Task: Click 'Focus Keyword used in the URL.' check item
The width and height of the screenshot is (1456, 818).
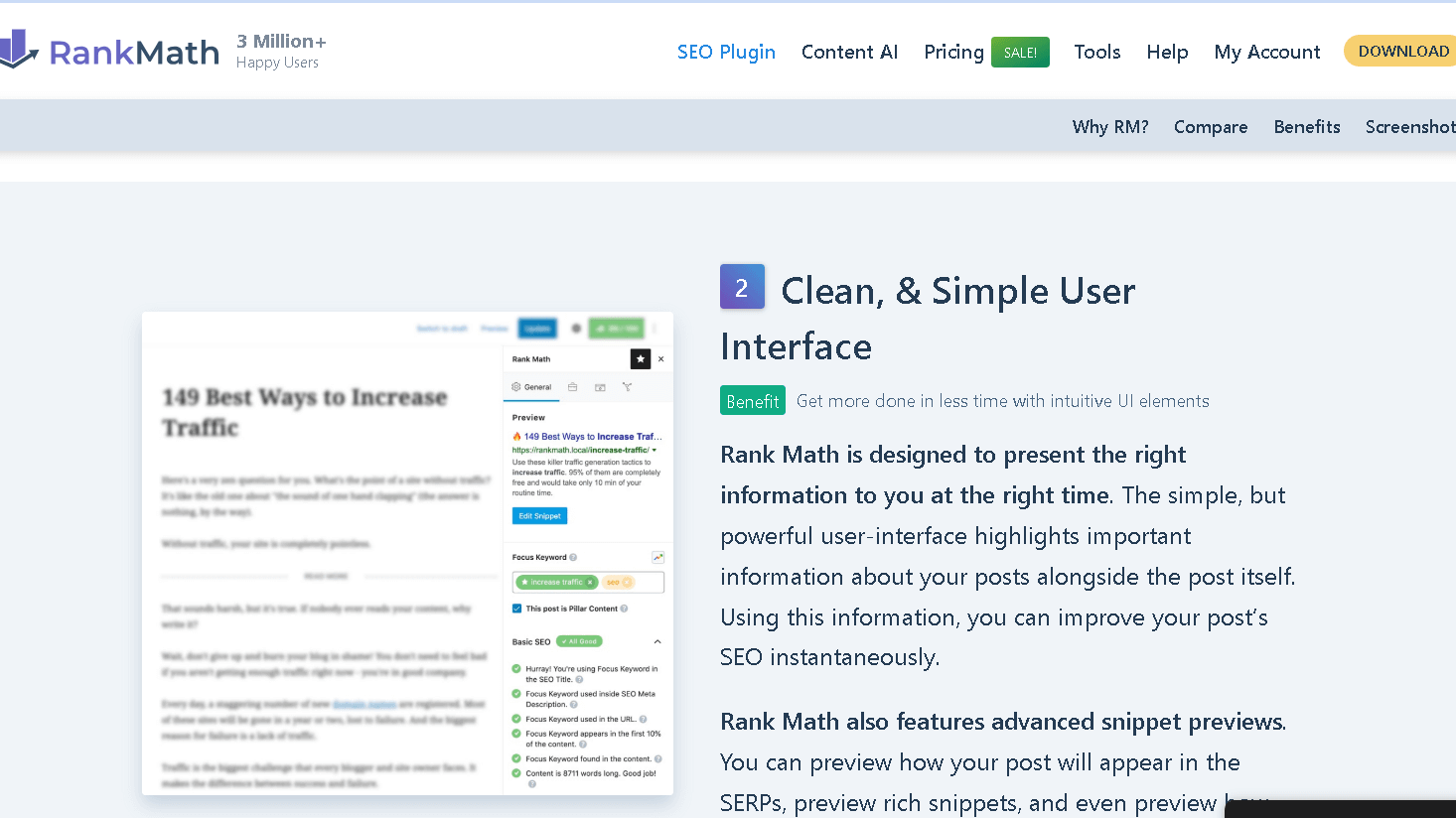Action: click(x=581, y=719)
